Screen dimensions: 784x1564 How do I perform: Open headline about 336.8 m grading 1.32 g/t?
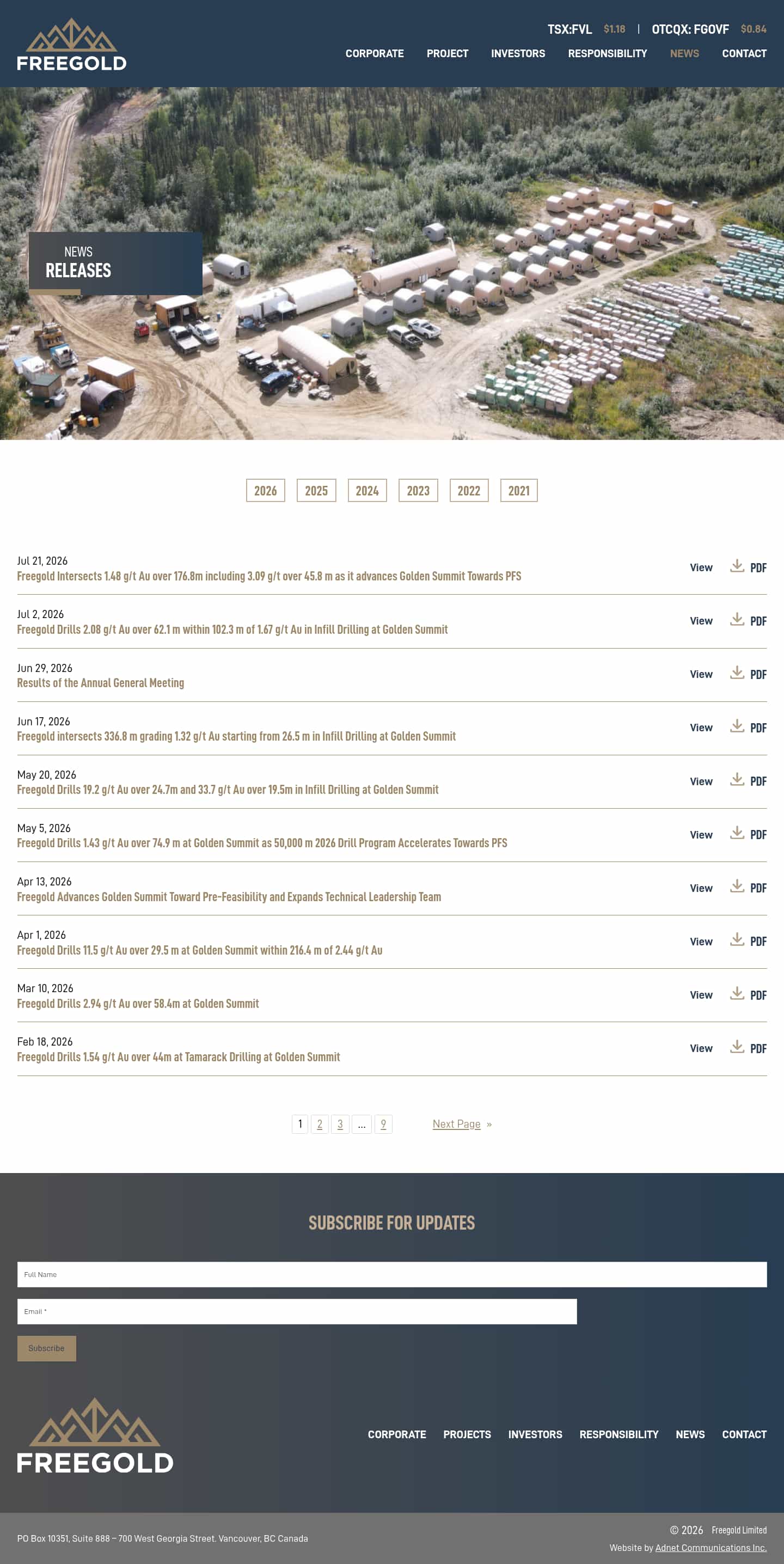coord(236,736)
